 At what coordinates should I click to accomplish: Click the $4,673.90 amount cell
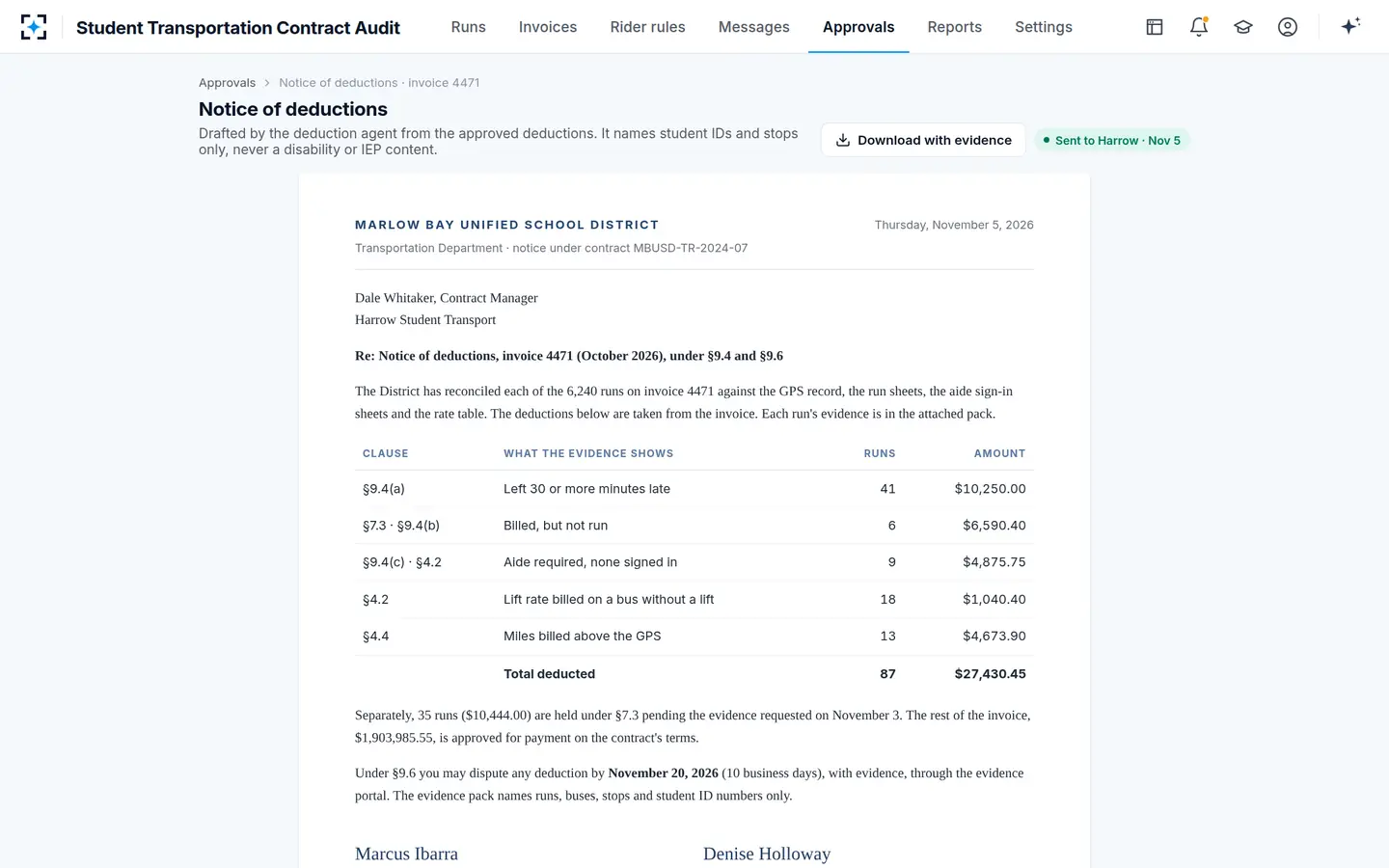pos(994,637)
